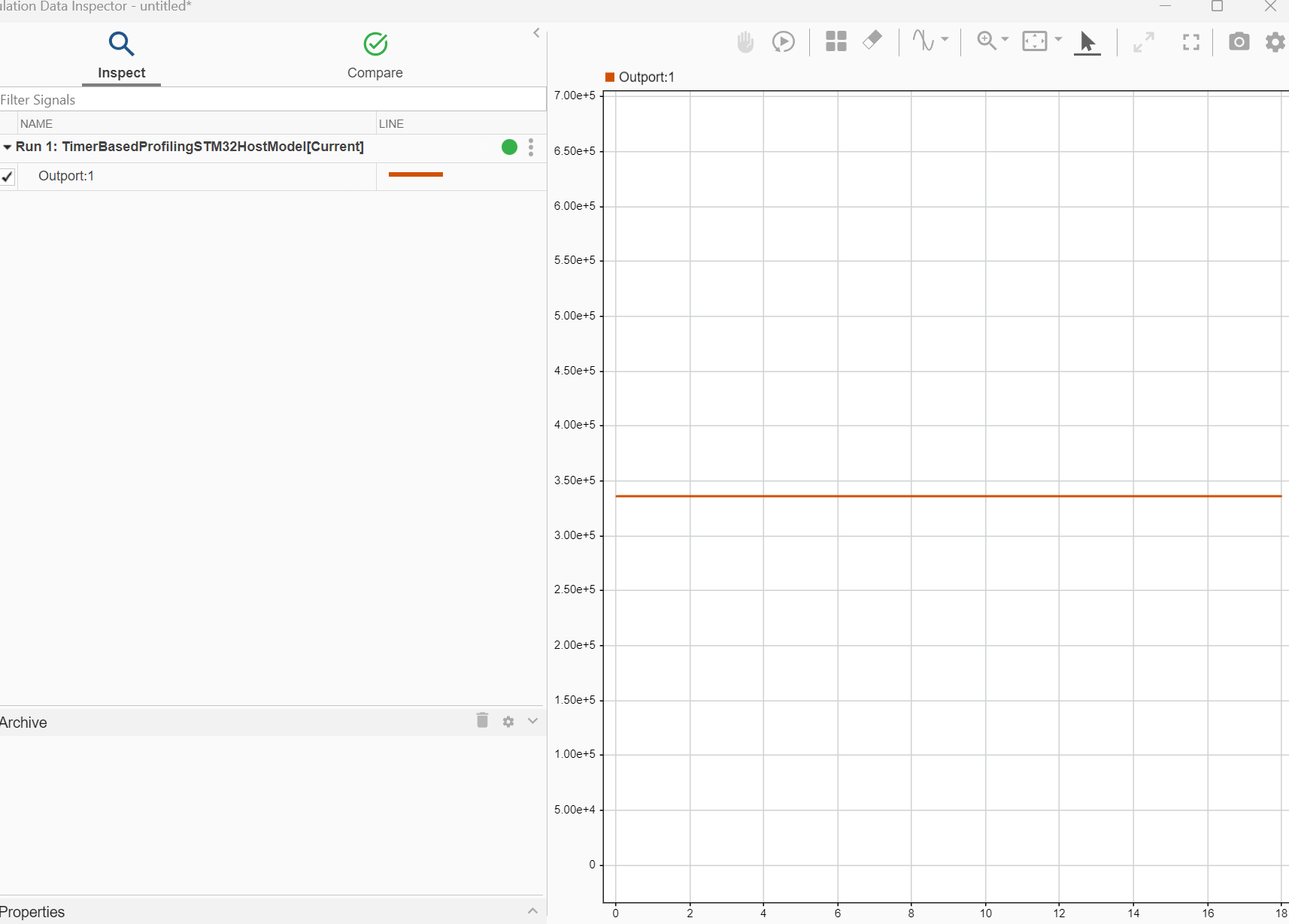Click the replay playback icon
1289x924 pixels.
pos(783,41)
